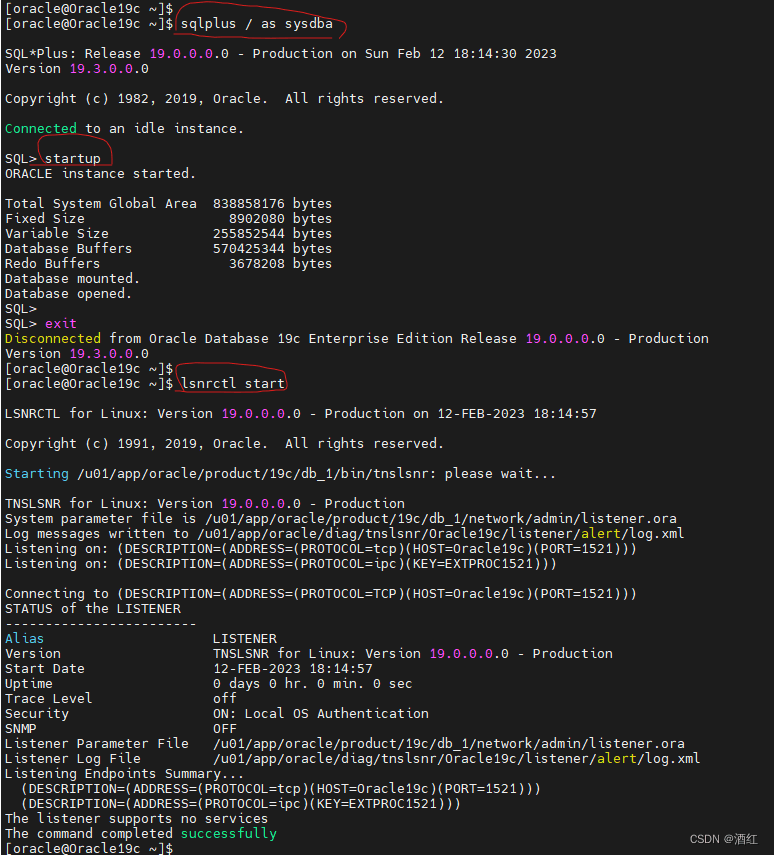The image size is (774, 855).
Task: Click the 'Database mounted.' message
Action: click(x=73, y=278)
